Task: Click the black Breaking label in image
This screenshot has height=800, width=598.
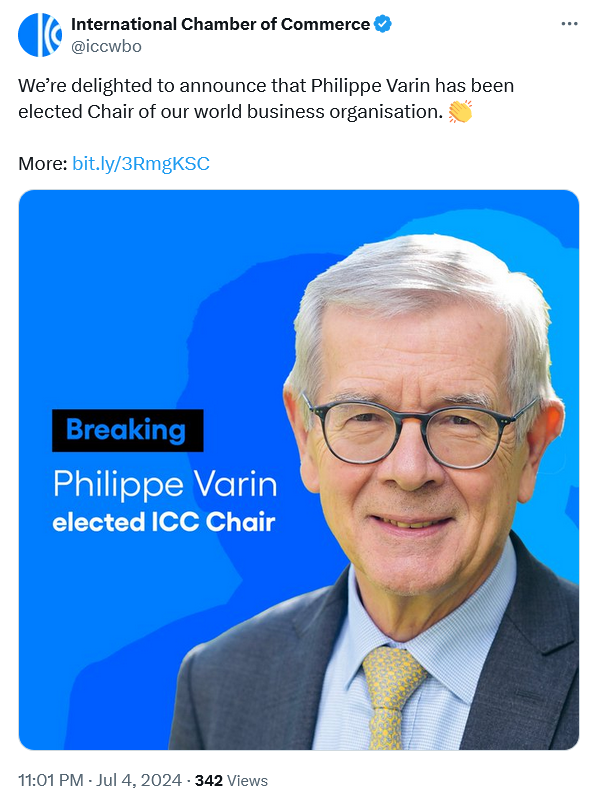Action: click(x=128, y=430)
